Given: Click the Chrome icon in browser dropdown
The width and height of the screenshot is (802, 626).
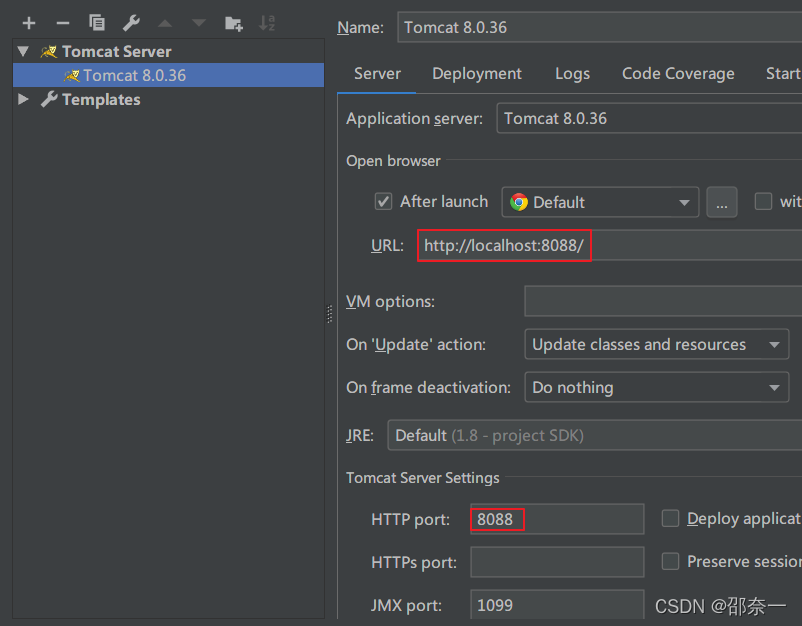Looking at the screenshot, I should pyautogui.click(x=519, y=202).
